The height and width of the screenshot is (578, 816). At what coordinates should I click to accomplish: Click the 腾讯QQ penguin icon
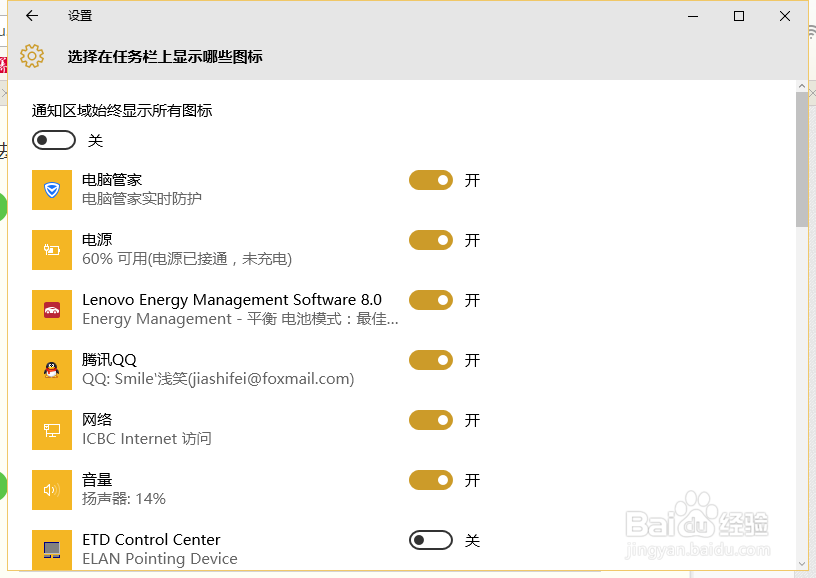click(52, 370)
